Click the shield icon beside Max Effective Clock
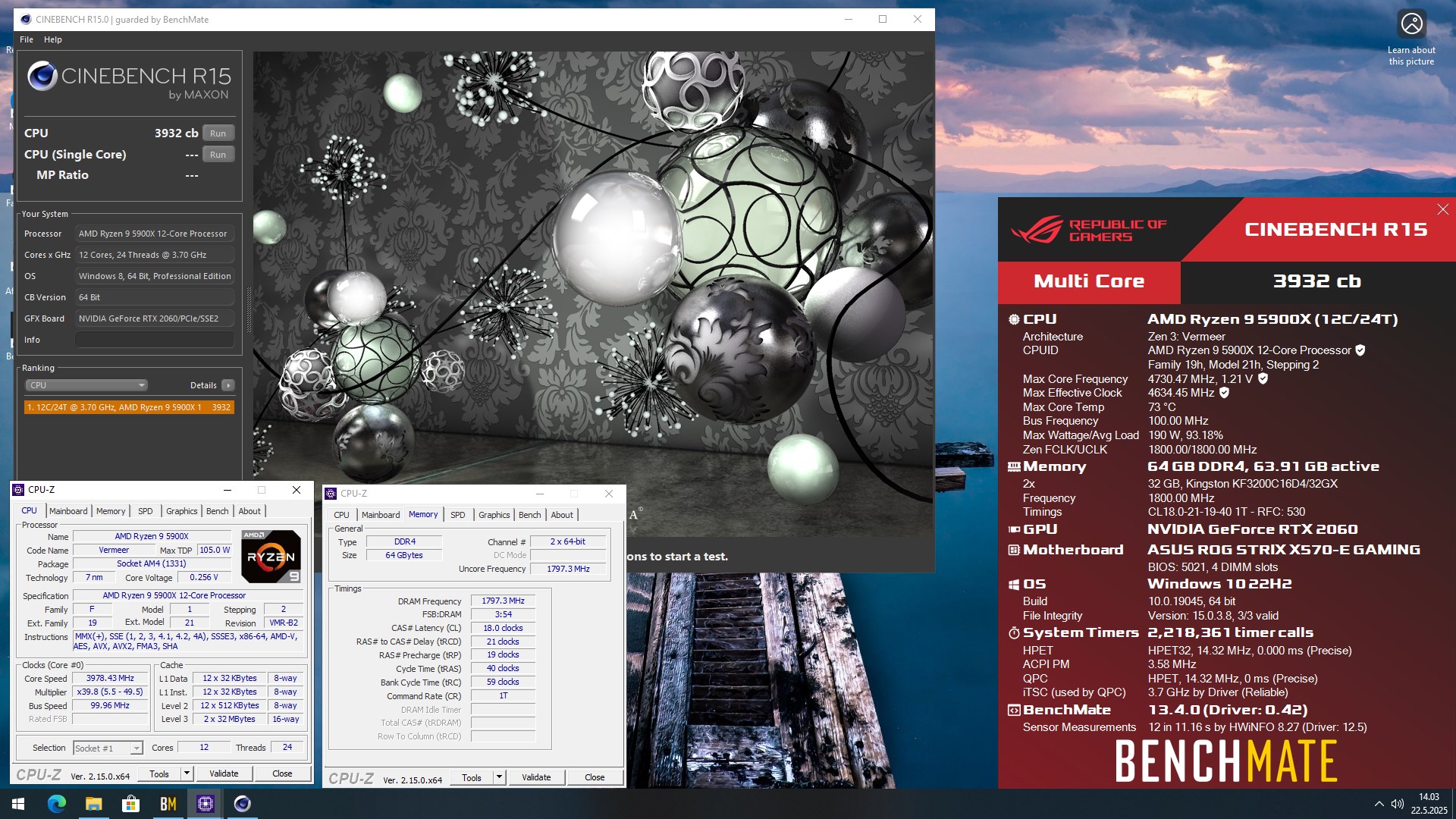Image resolution: width=1456 pixels, height=819 pixels. (x=1224, y=393)
